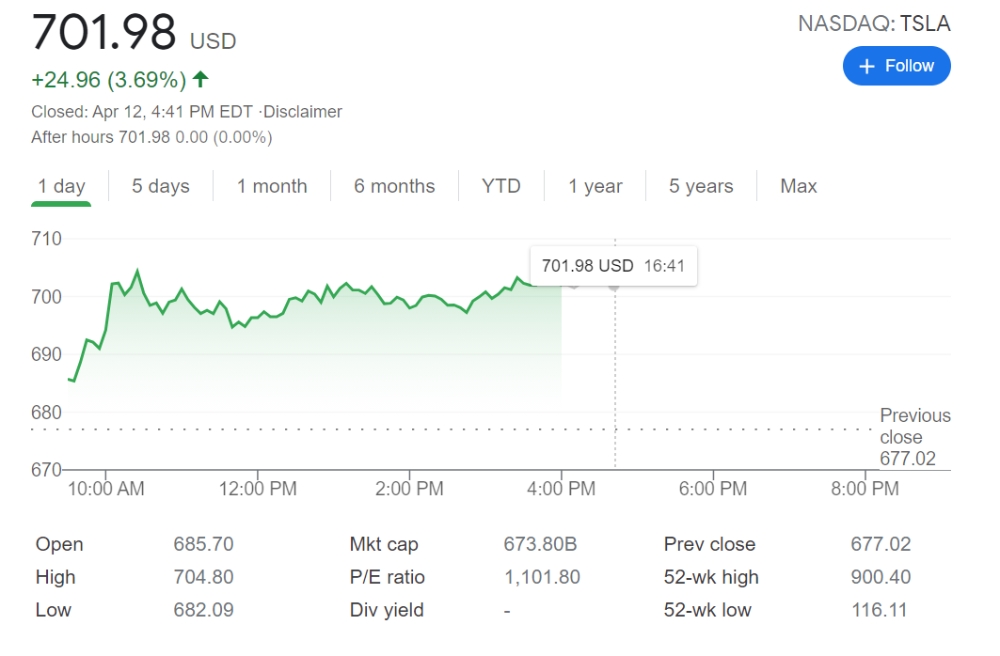Switch to the 5 days range
The image size is (1000, 656).
[160, 186]
